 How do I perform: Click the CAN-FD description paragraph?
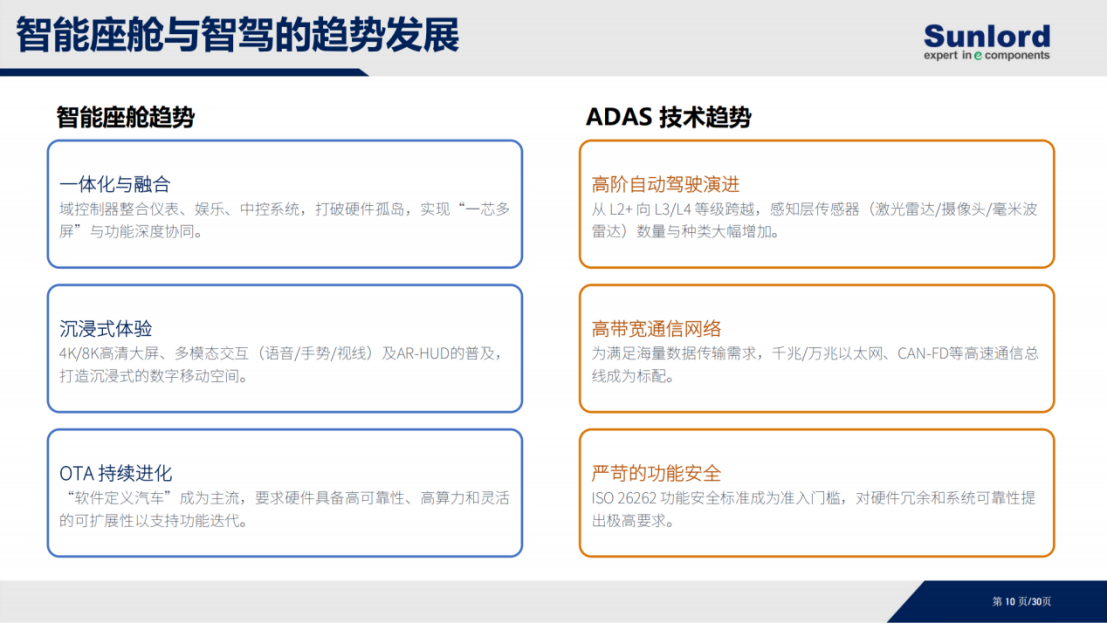815,364
